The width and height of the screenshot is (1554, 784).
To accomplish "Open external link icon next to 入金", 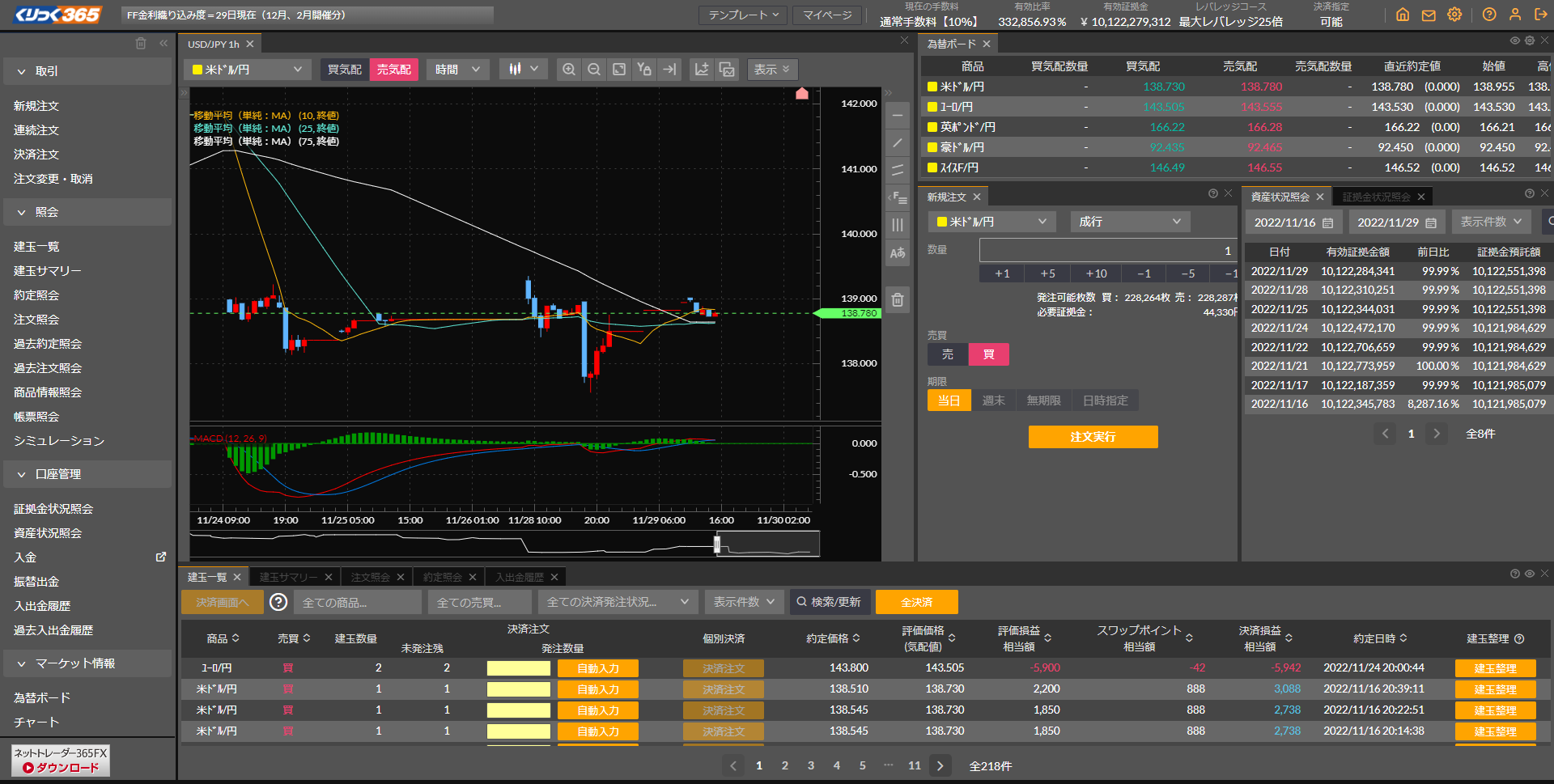I will [x=161, y=557].
